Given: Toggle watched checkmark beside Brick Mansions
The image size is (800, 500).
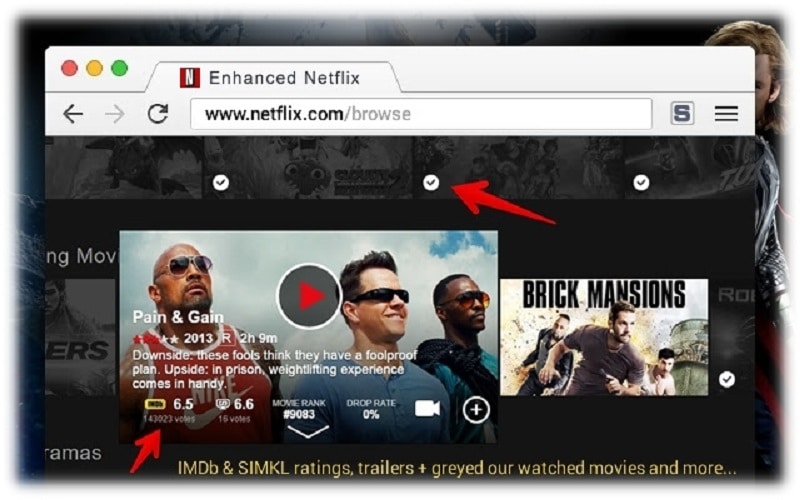Looking at the screenshot, I should (727, 379).
